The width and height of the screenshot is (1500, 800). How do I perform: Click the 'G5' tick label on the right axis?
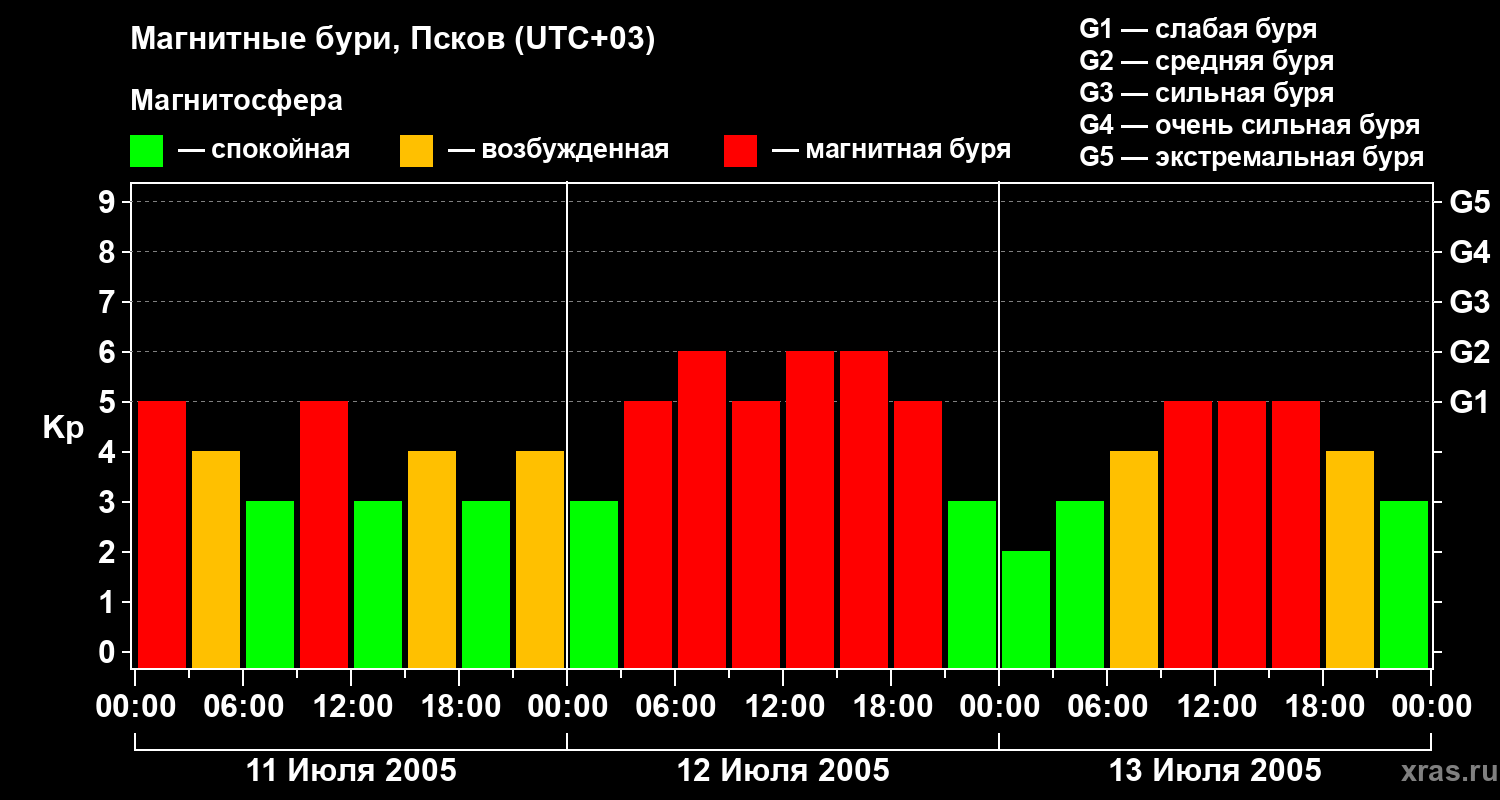[x=1470, y=202]
